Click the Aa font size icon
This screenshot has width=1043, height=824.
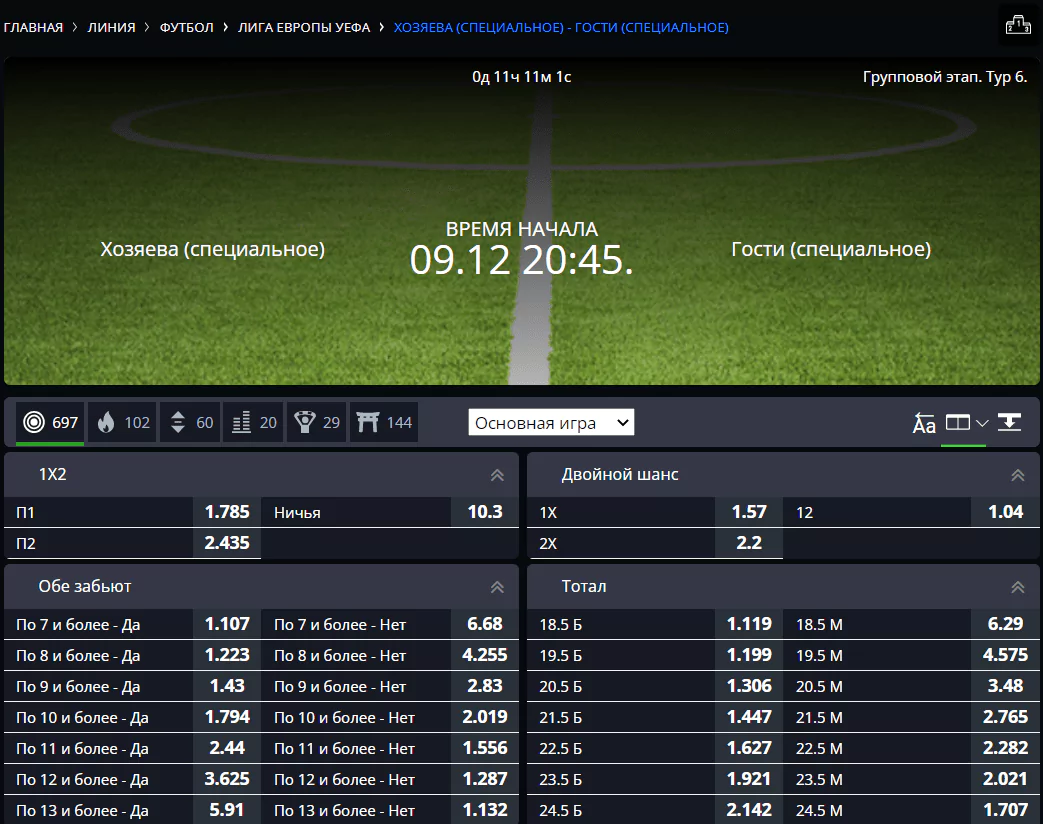point(924,423)
